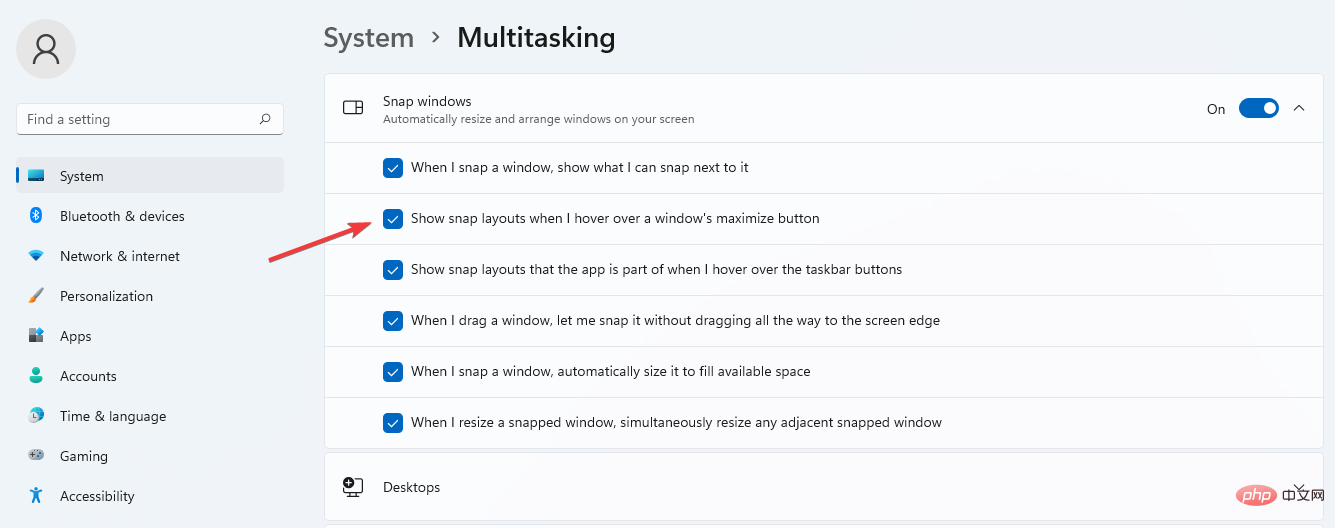The height and width of the screenshot is (528, 1335).
Task: Select System in the sidebar
Action: coord(82,176)
